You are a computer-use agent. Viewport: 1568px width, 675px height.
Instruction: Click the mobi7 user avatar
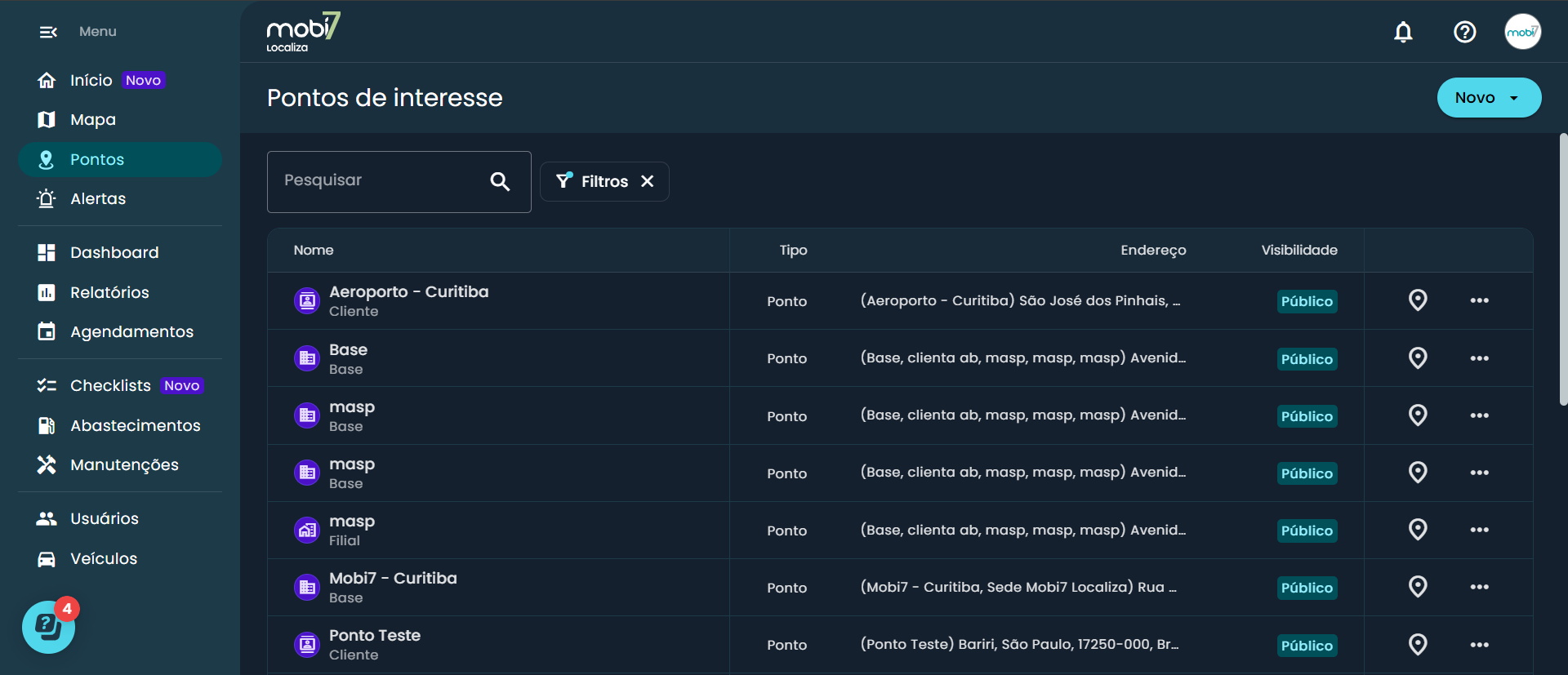tap(1522, 32)
